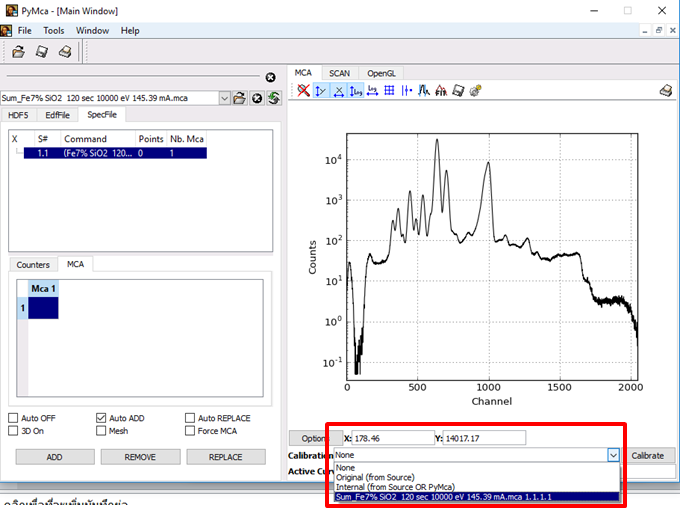The image size is (680, 508).
Task: Open the Window menu
Action: coord(92,30)
